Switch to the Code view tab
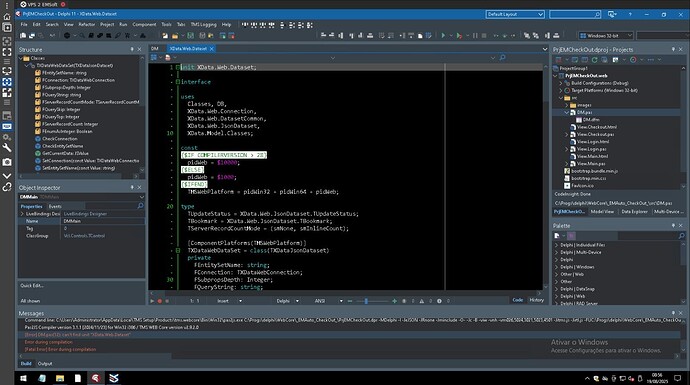The height and width of the screenshot is (385, 690). [x=518, y=300]
